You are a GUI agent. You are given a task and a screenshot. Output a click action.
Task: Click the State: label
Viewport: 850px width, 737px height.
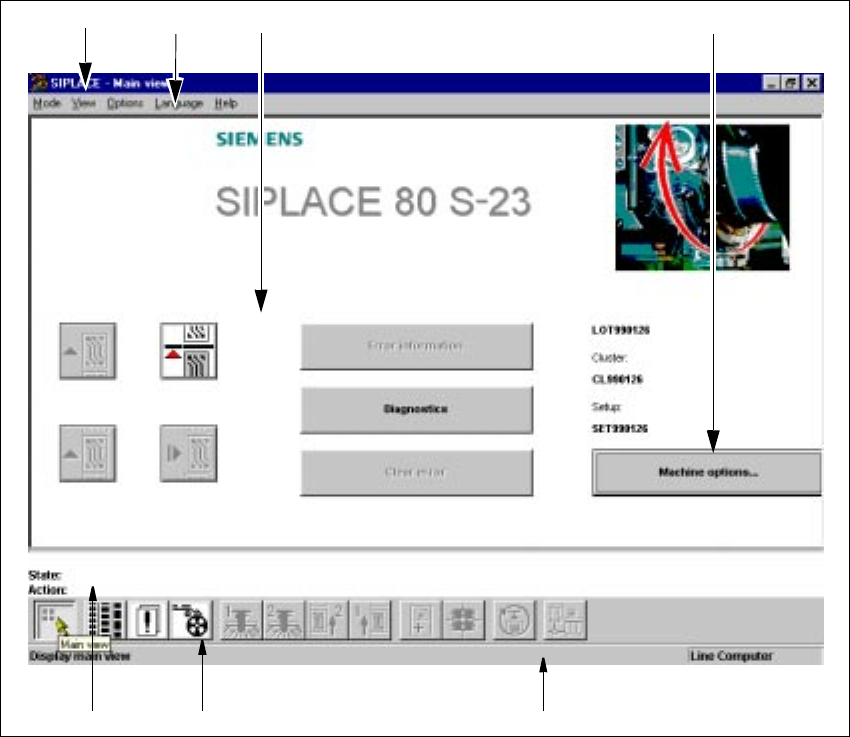point(44,575)
